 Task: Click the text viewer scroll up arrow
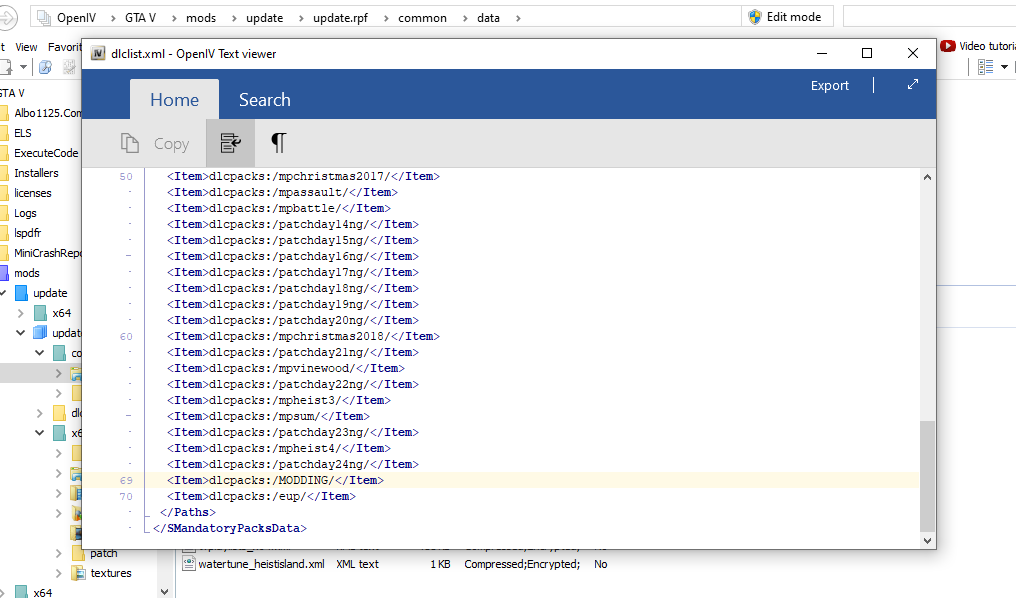[927, 177]
